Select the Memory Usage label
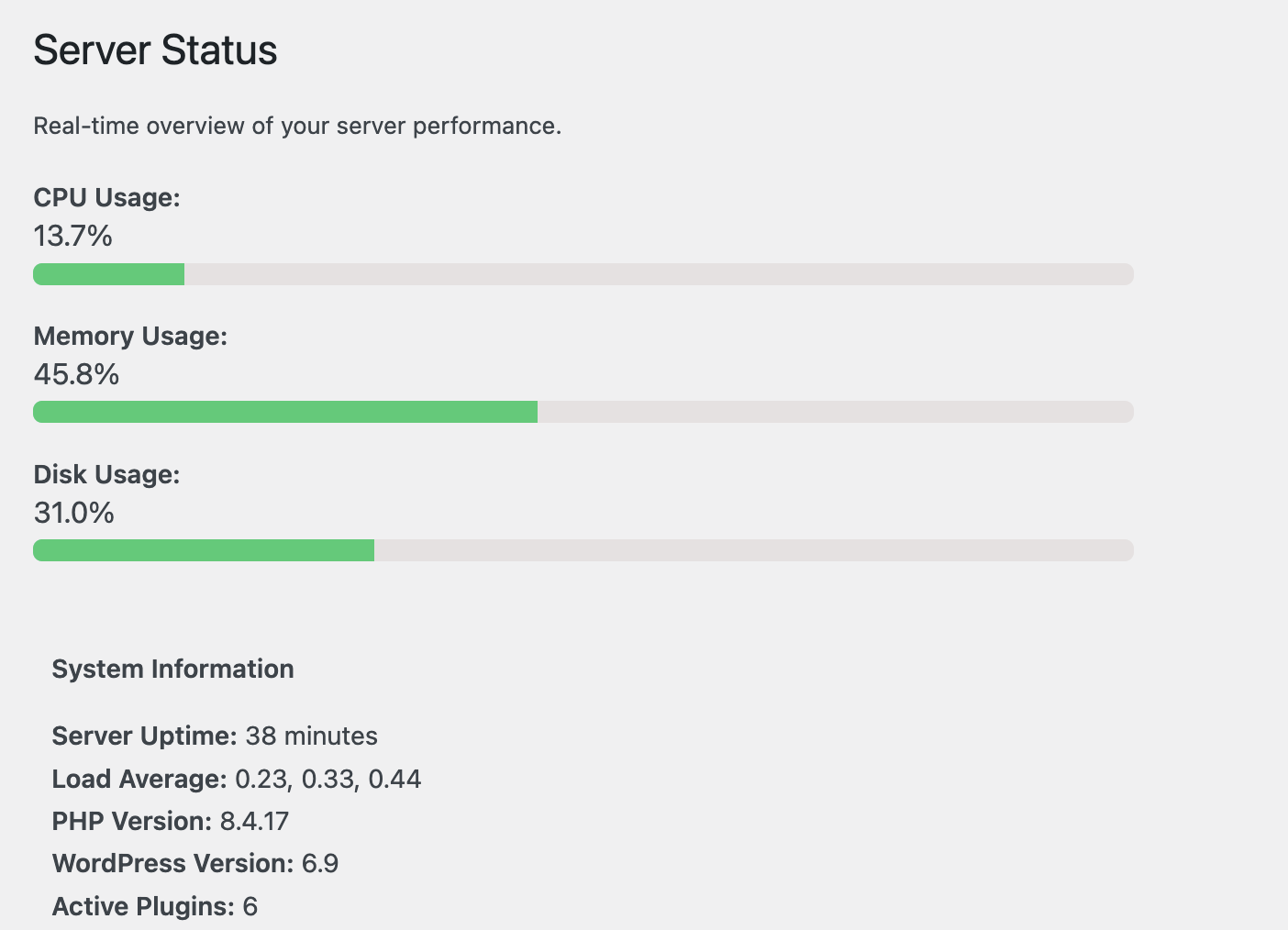Image resolution: width=1288 pixels, height=930 pixels. click(x=130, y=336)
